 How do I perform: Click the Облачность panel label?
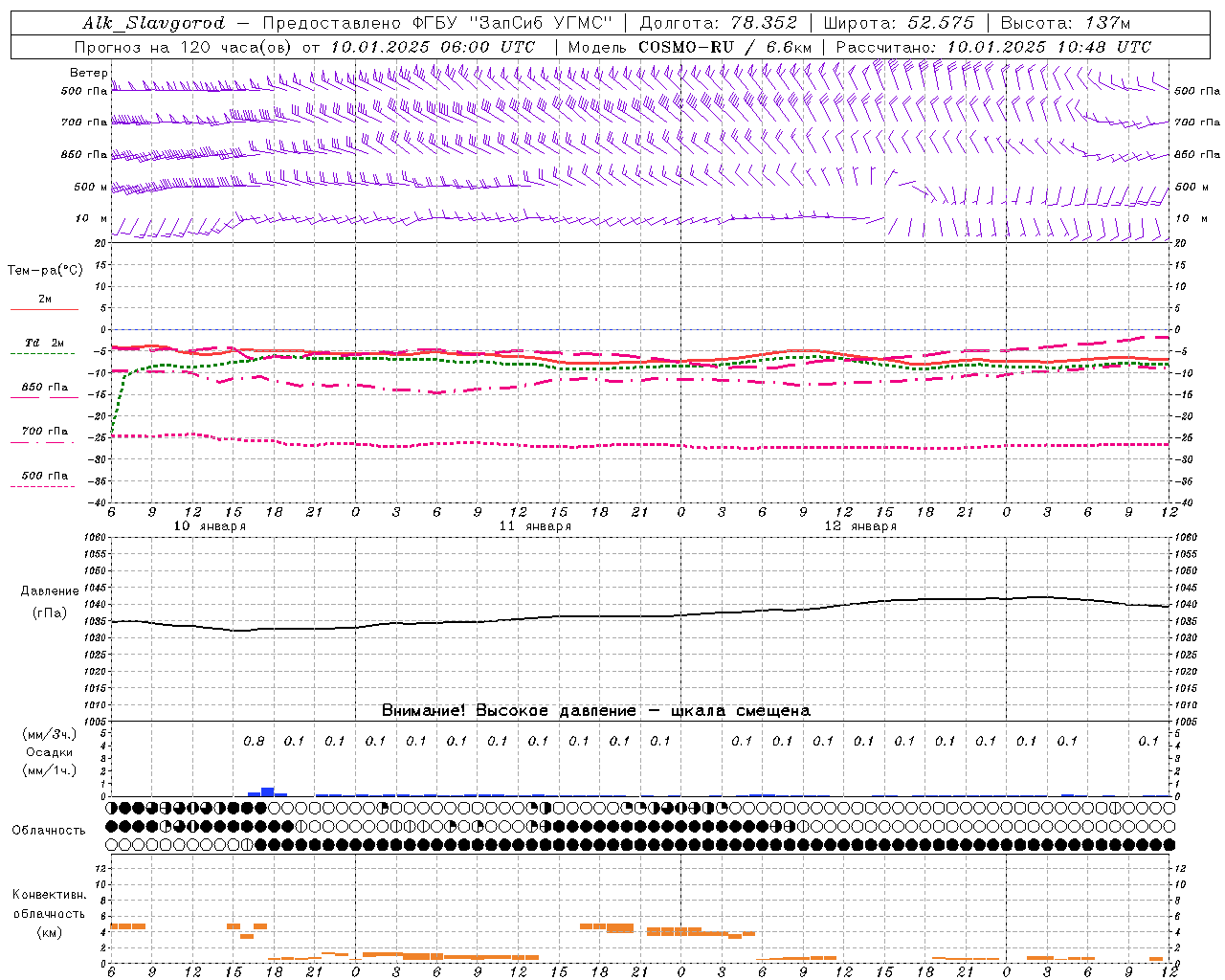coord(49,831)
